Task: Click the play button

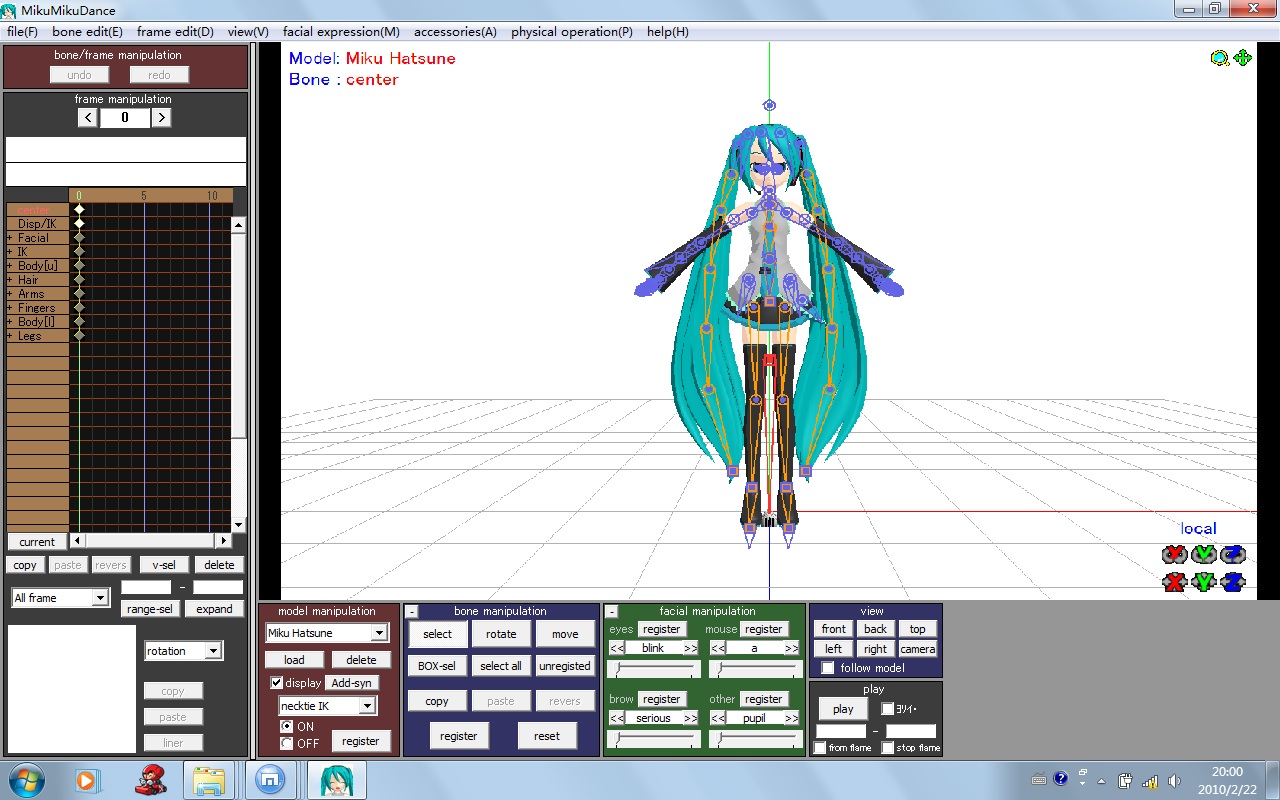Action: pyautogui.click(x=843, y=709)
